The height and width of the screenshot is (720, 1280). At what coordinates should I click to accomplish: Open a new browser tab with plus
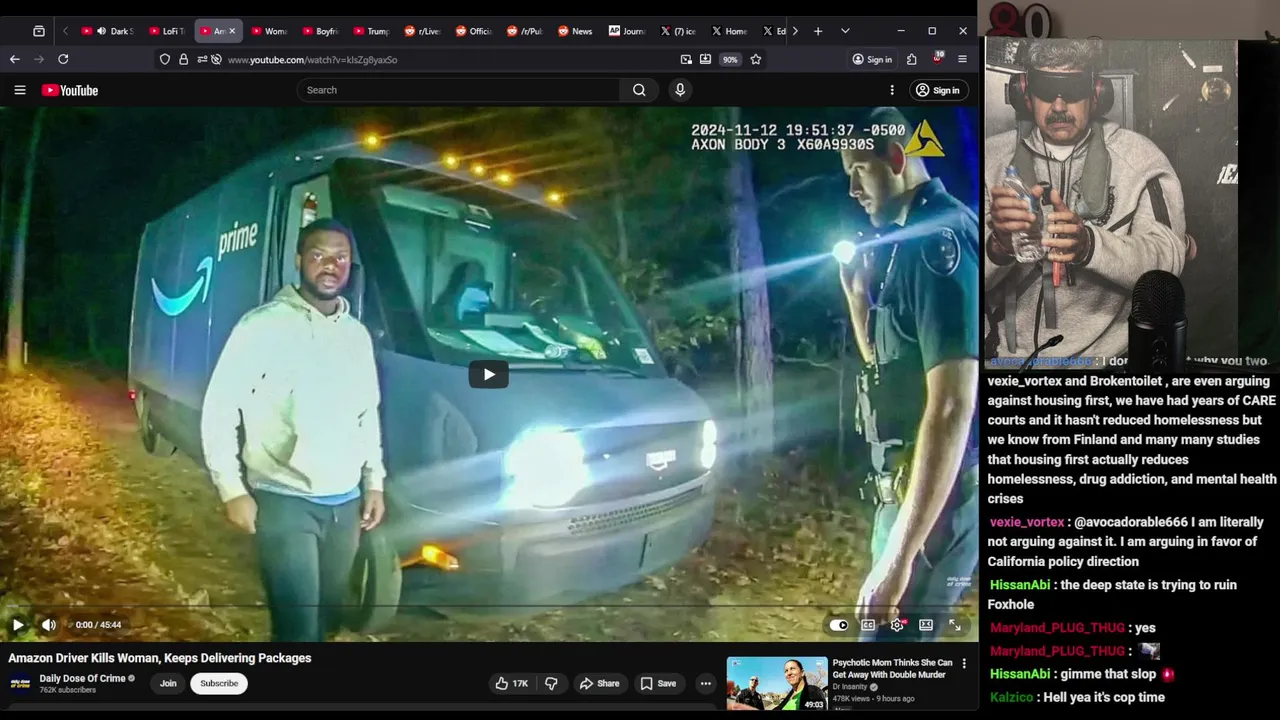[818, 31]
